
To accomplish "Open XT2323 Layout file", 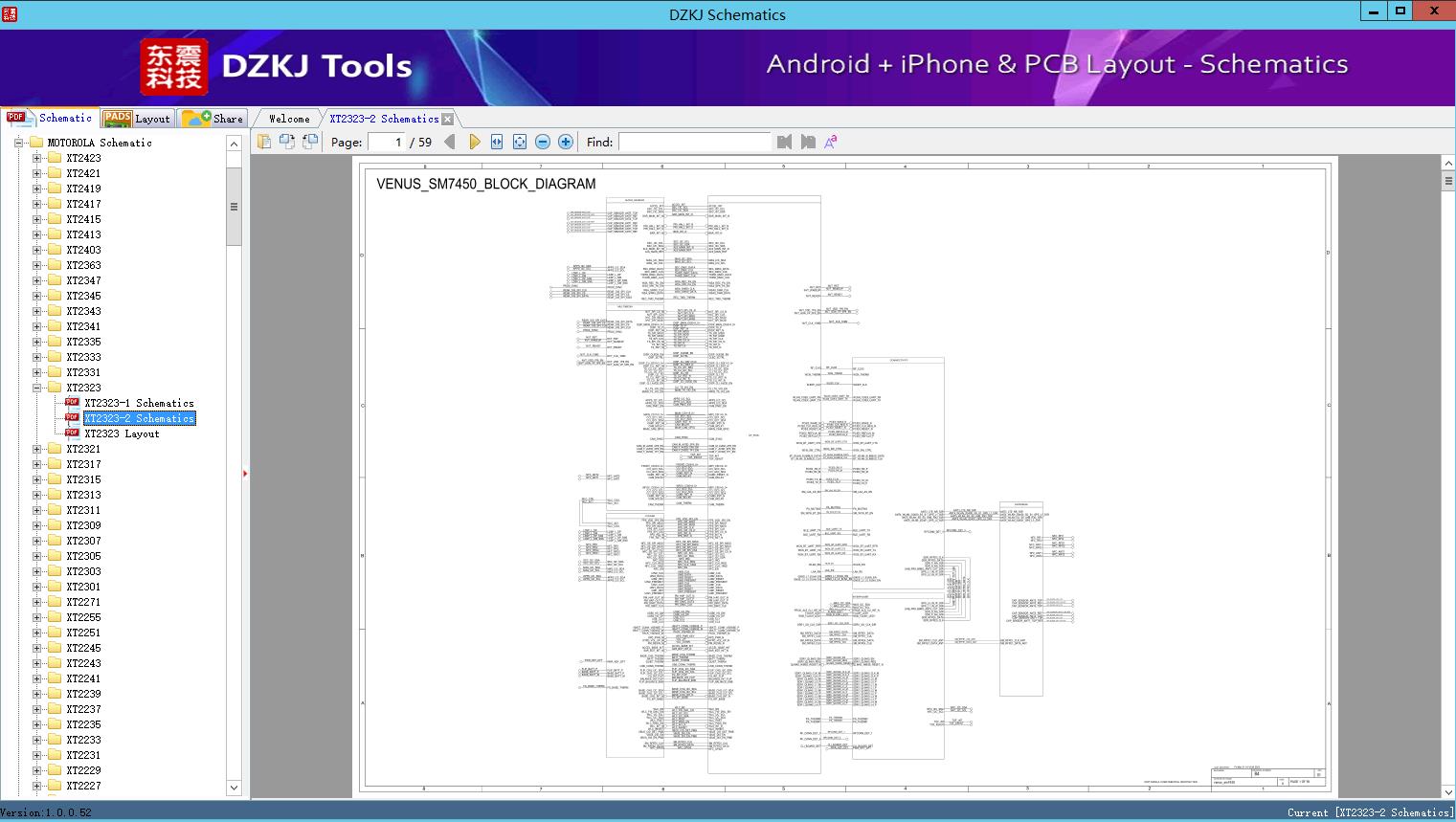I will click(x=122, y=433).
